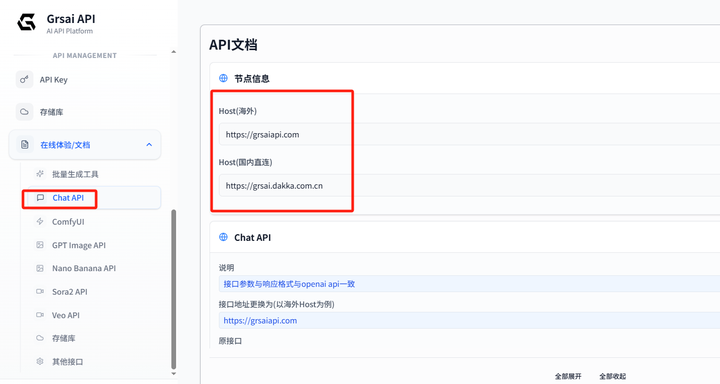The height and width of the screenshot is (384, 720).
Task: Click the video camera icon beside Sora2 API
Action: click(40, 291)
